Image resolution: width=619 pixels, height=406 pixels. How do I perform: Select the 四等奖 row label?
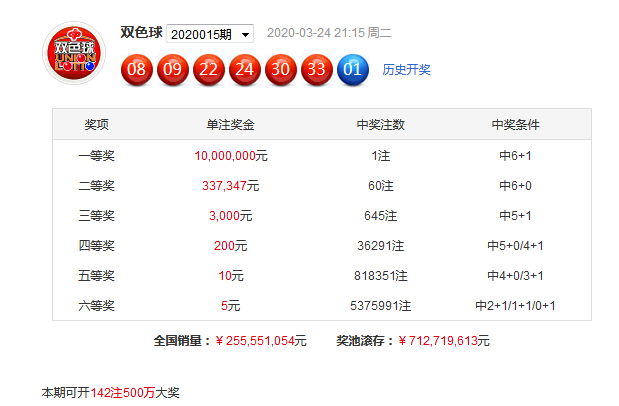[x=96, y=246]
